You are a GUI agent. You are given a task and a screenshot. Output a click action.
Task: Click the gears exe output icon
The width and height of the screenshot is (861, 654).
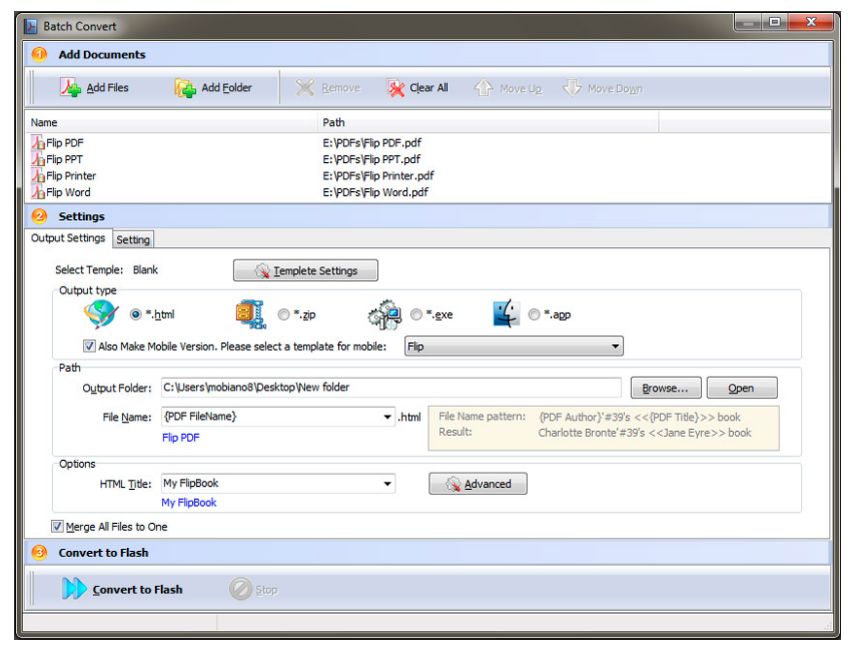(x=384, y=315)
